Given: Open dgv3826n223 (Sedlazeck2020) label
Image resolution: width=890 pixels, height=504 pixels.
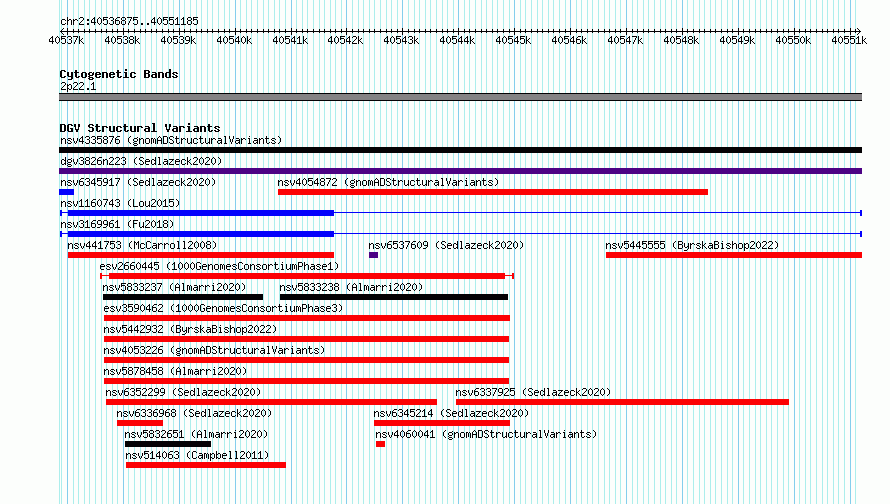Looking at the screenshot, I should coord(141,161).
